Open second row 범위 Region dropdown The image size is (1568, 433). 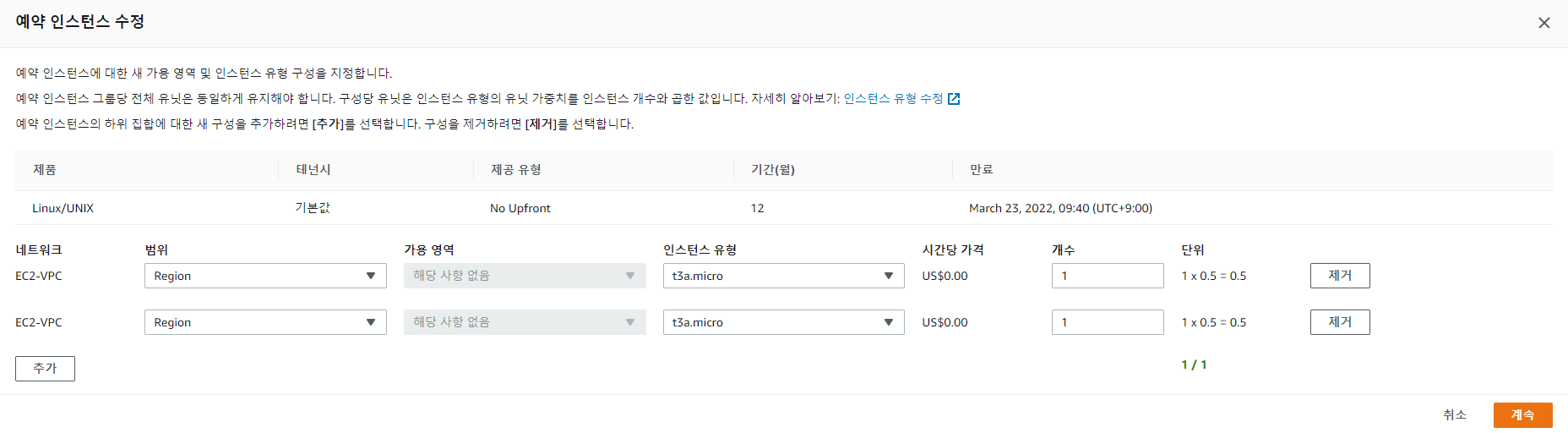pos(265,322)
